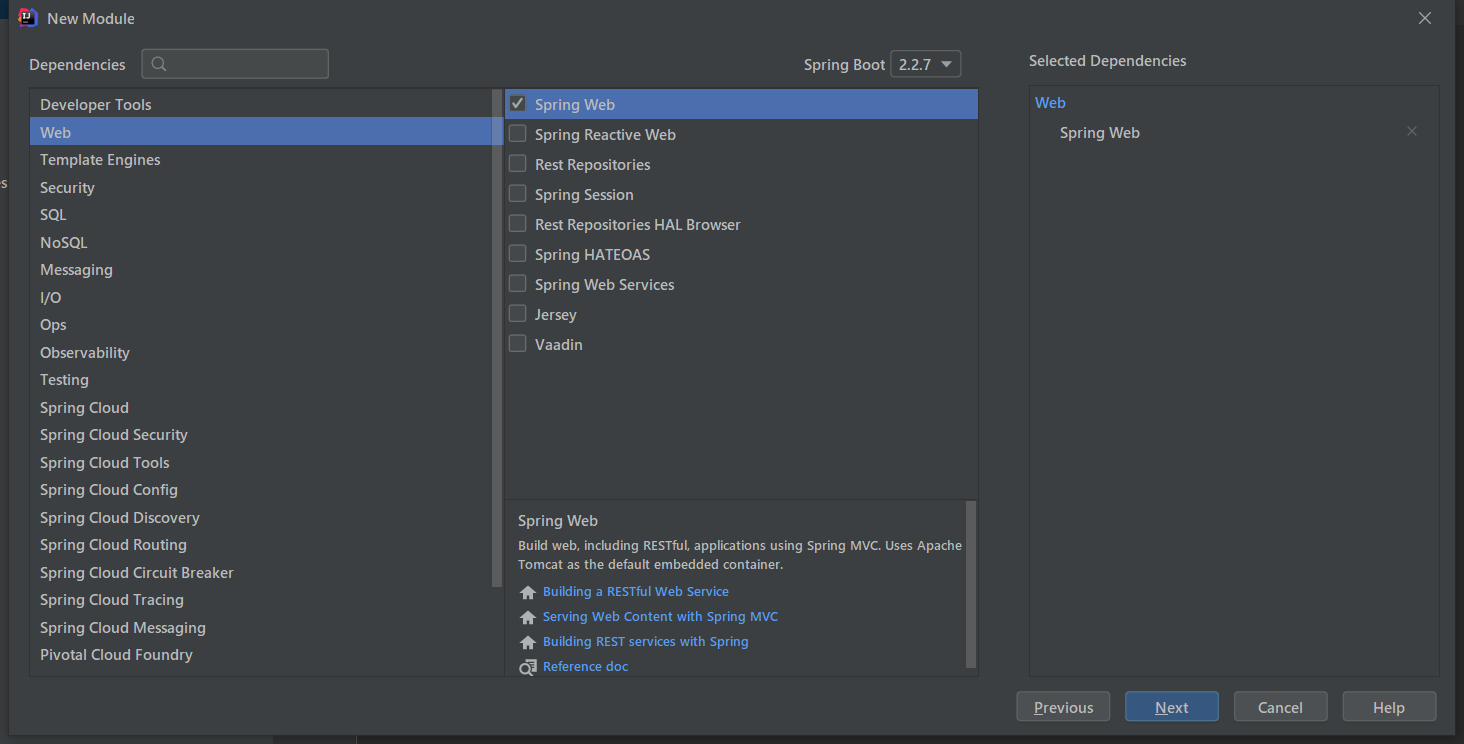Close the New Module dialog
Image resolution: width=1464 pixels, height=744 pixels.
pyautogui.click(x=1425, y=18)
